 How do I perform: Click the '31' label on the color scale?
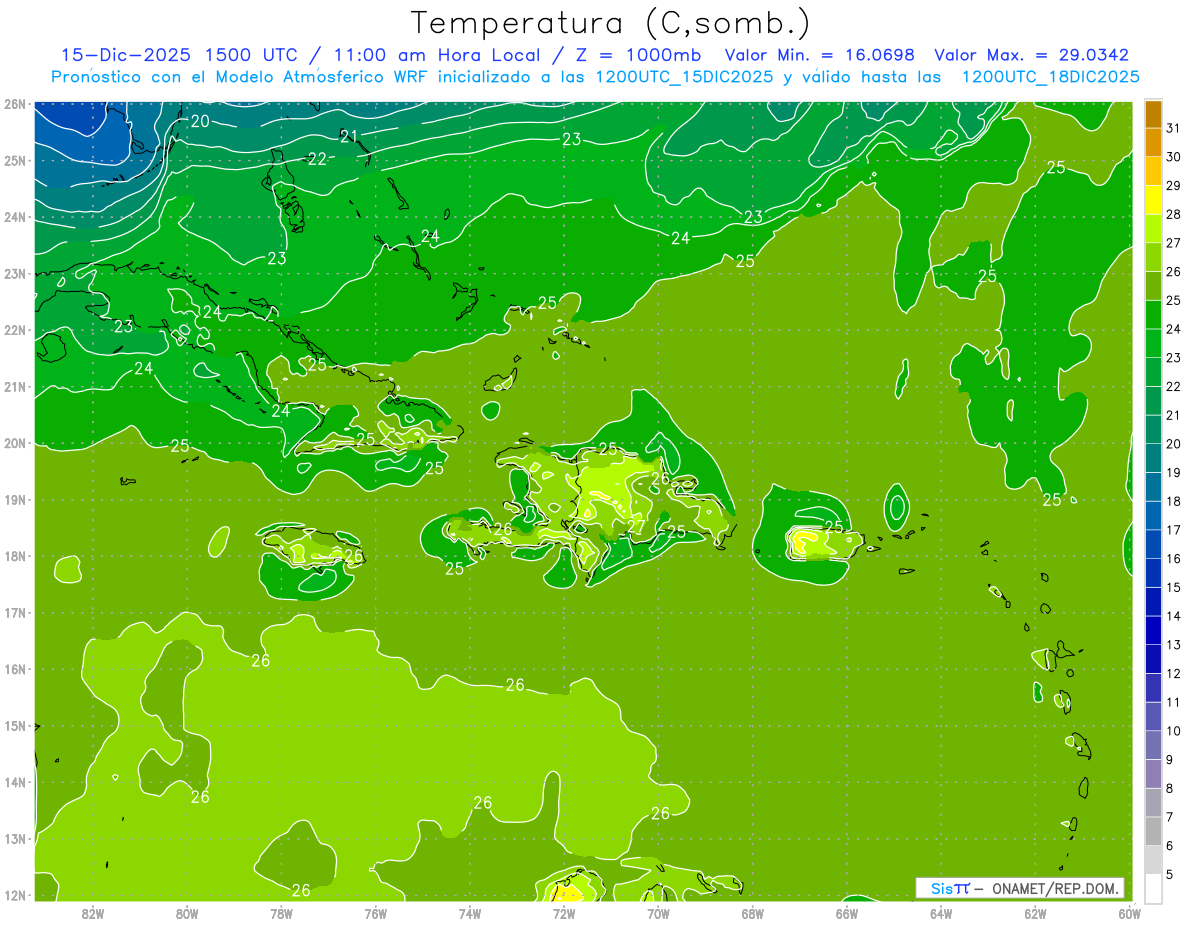[1173, 128]
